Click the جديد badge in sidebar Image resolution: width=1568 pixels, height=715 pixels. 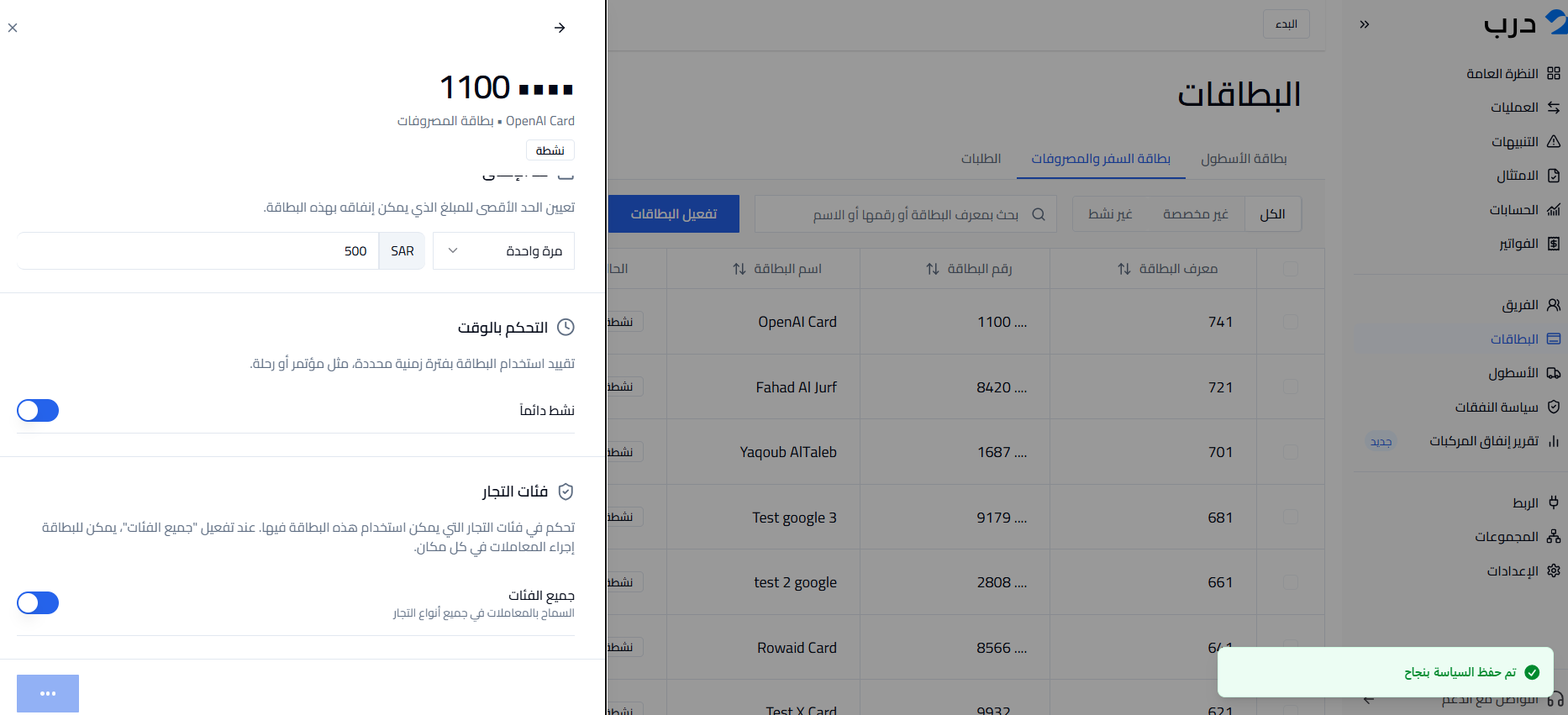[x=1381, y=441]
